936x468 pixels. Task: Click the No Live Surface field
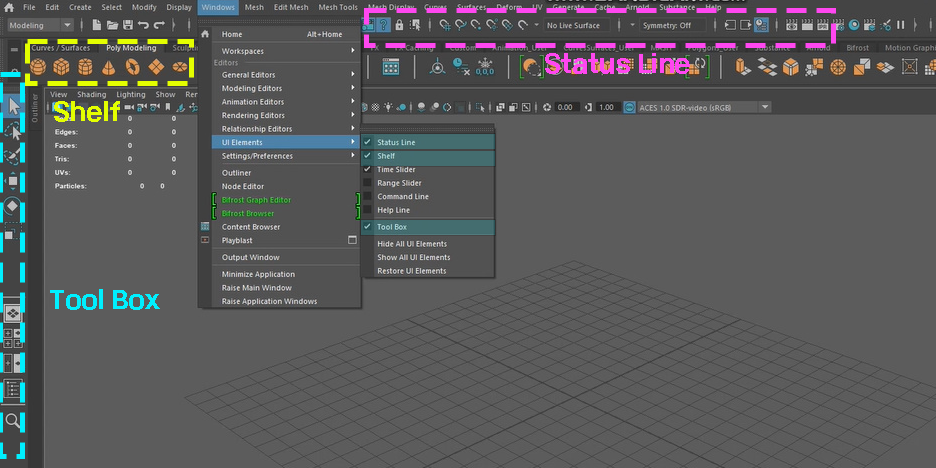click(576, 25)
